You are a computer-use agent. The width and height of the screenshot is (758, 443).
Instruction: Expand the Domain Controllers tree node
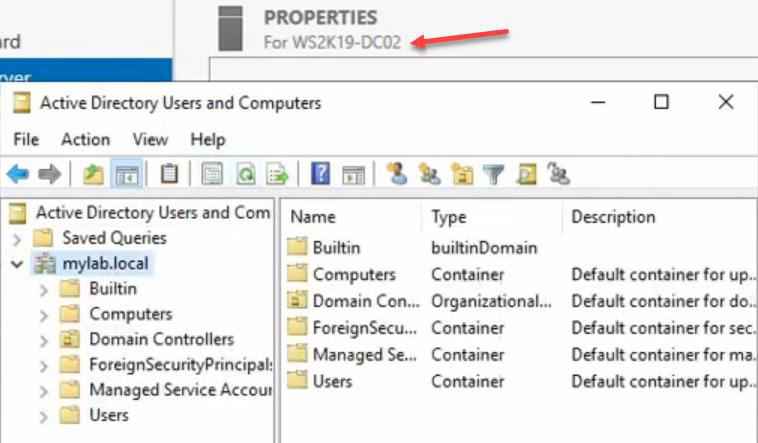[x=44, y=340]
